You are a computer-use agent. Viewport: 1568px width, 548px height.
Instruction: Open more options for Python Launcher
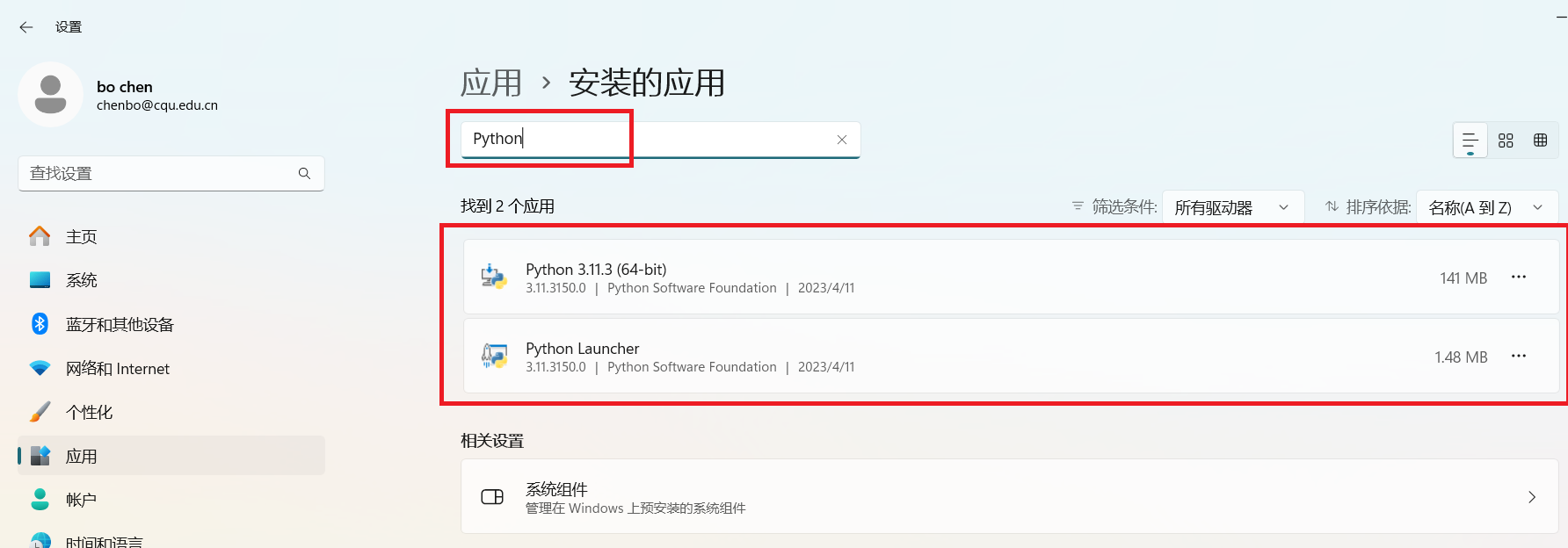(x=1519, y=357)
